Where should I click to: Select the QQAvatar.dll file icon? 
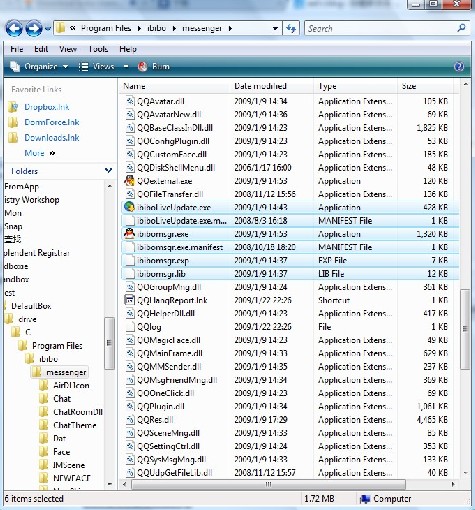[129, 101]
